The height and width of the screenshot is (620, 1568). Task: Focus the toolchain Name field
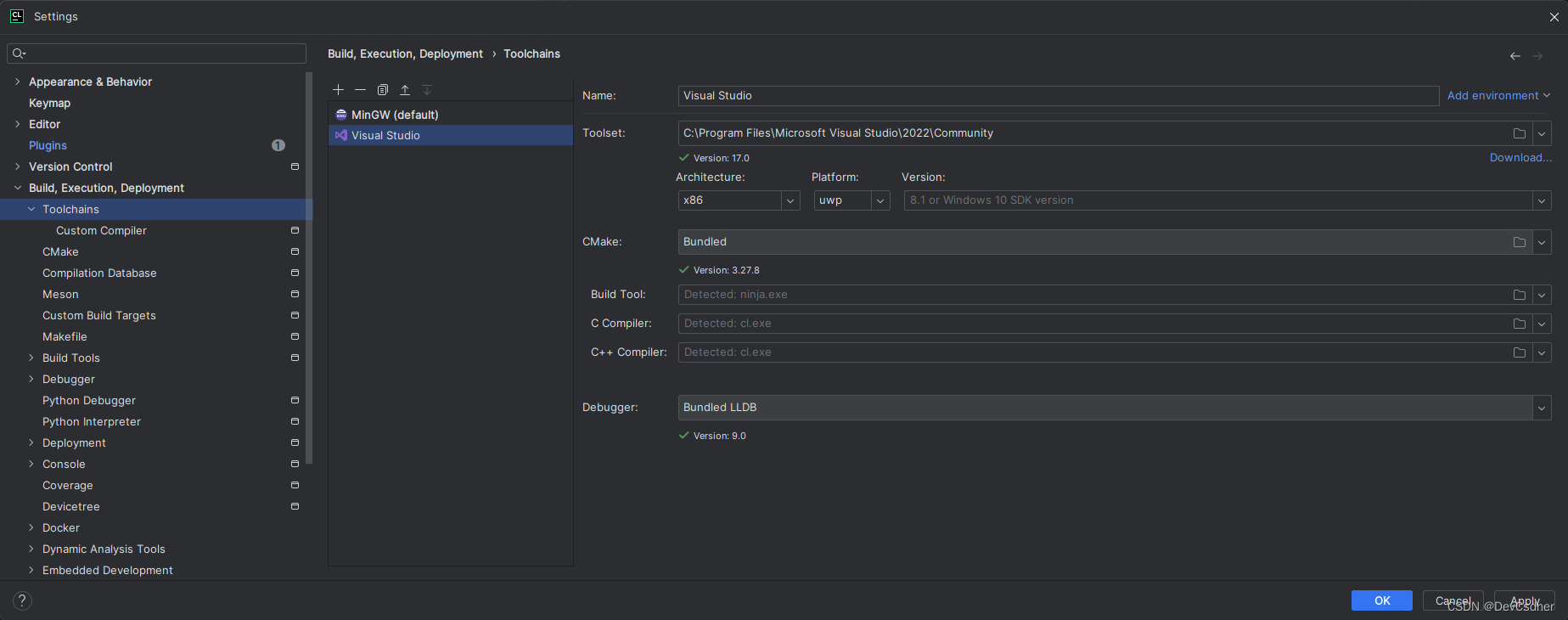point(1059,96)
